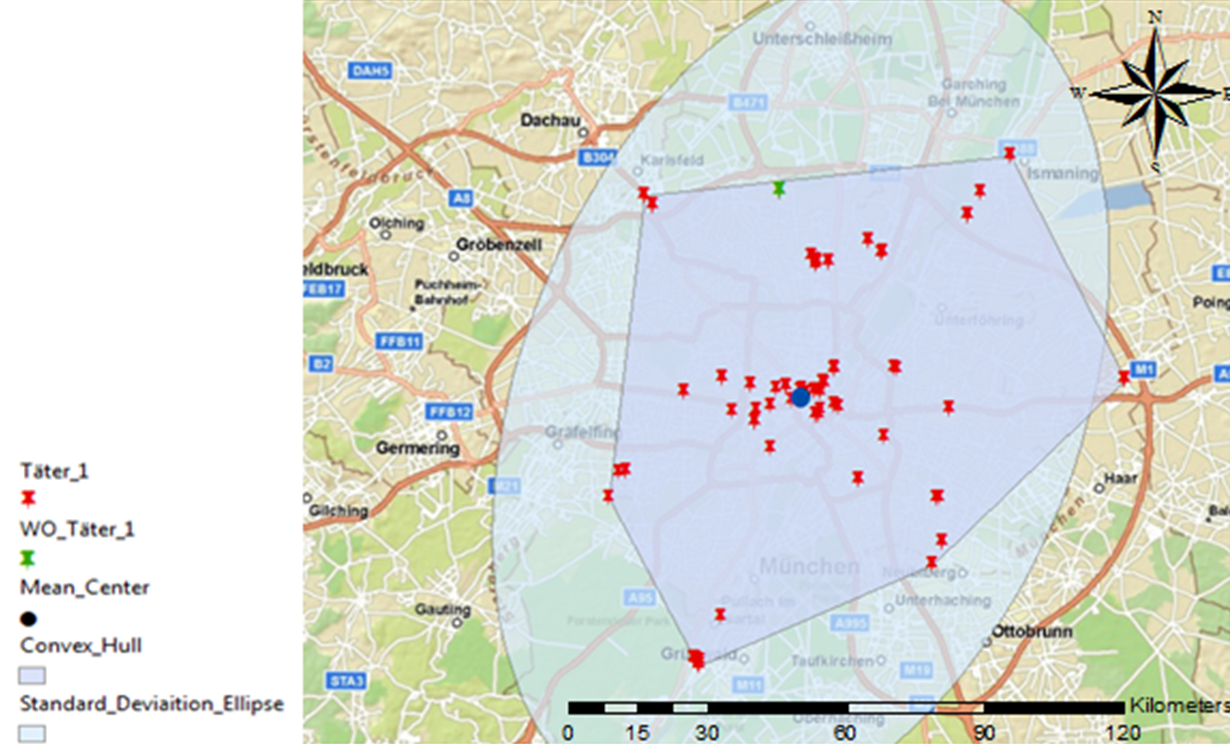Viewport: 1230px width, 744px height.
Task: Click the FFB12 road shield
Action: pos(450,411)
